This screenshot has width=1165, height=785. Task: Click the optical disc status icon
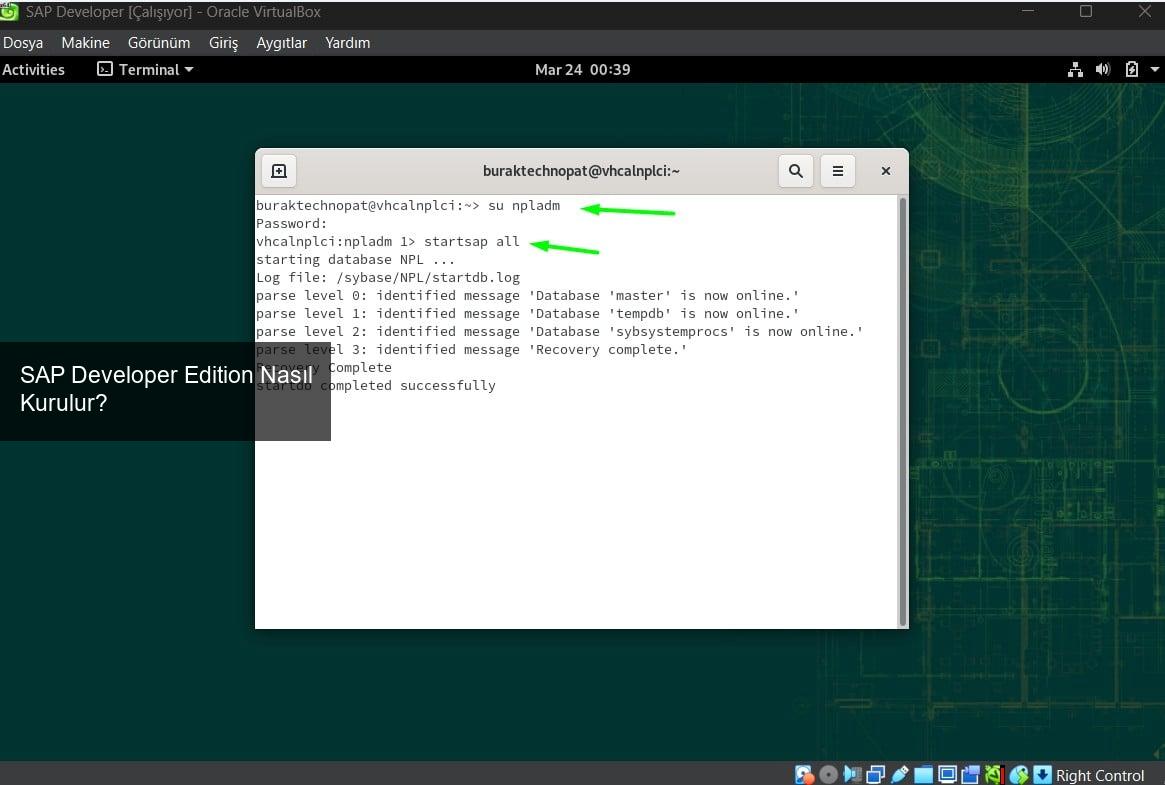pyautogui.click(x=828, y=775)
